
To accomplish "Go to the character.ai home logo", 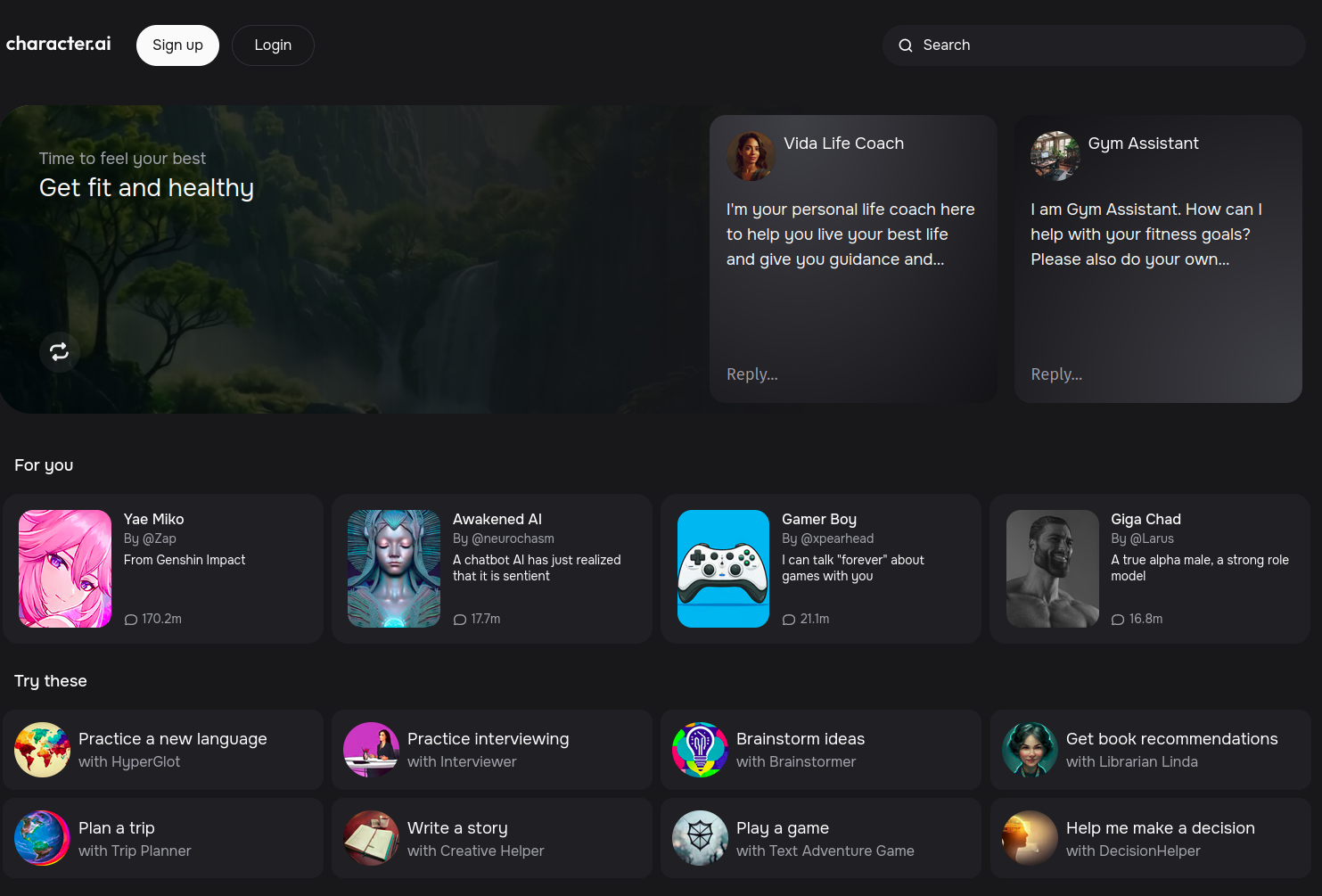I will pyautogui.click(x=59, y=44).
